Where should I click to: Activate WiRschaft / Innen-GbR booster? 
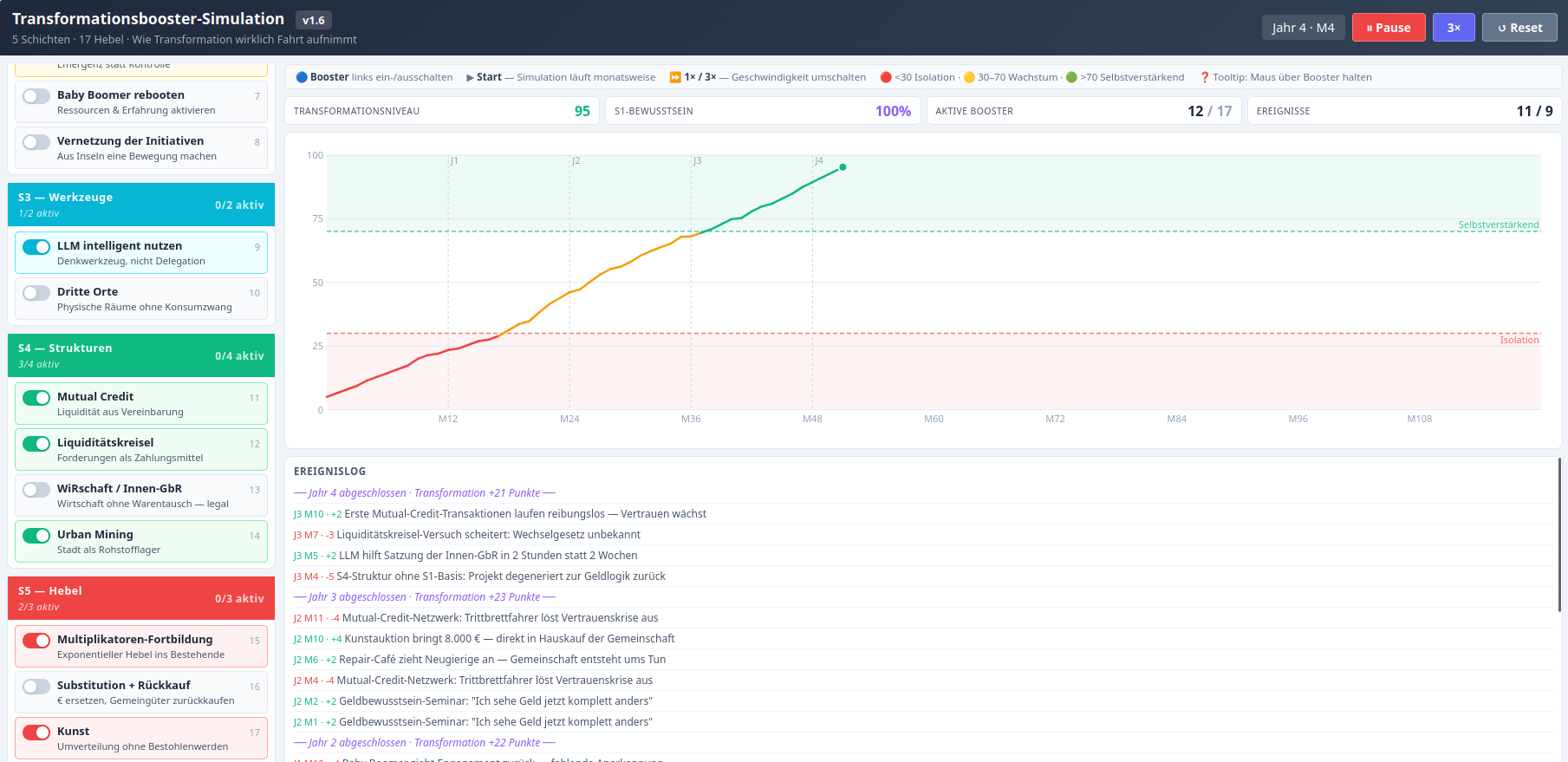click(36, 490)
